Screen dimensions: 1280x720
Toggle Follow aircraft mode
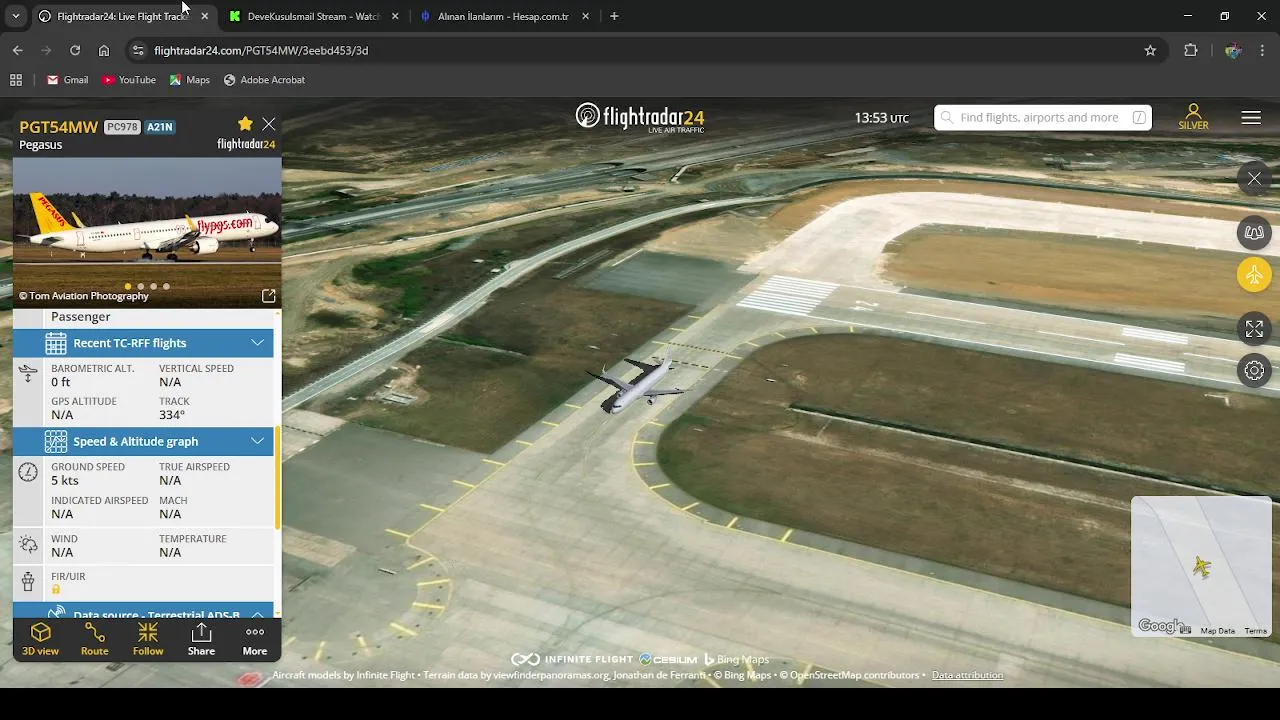pos(148,639)
